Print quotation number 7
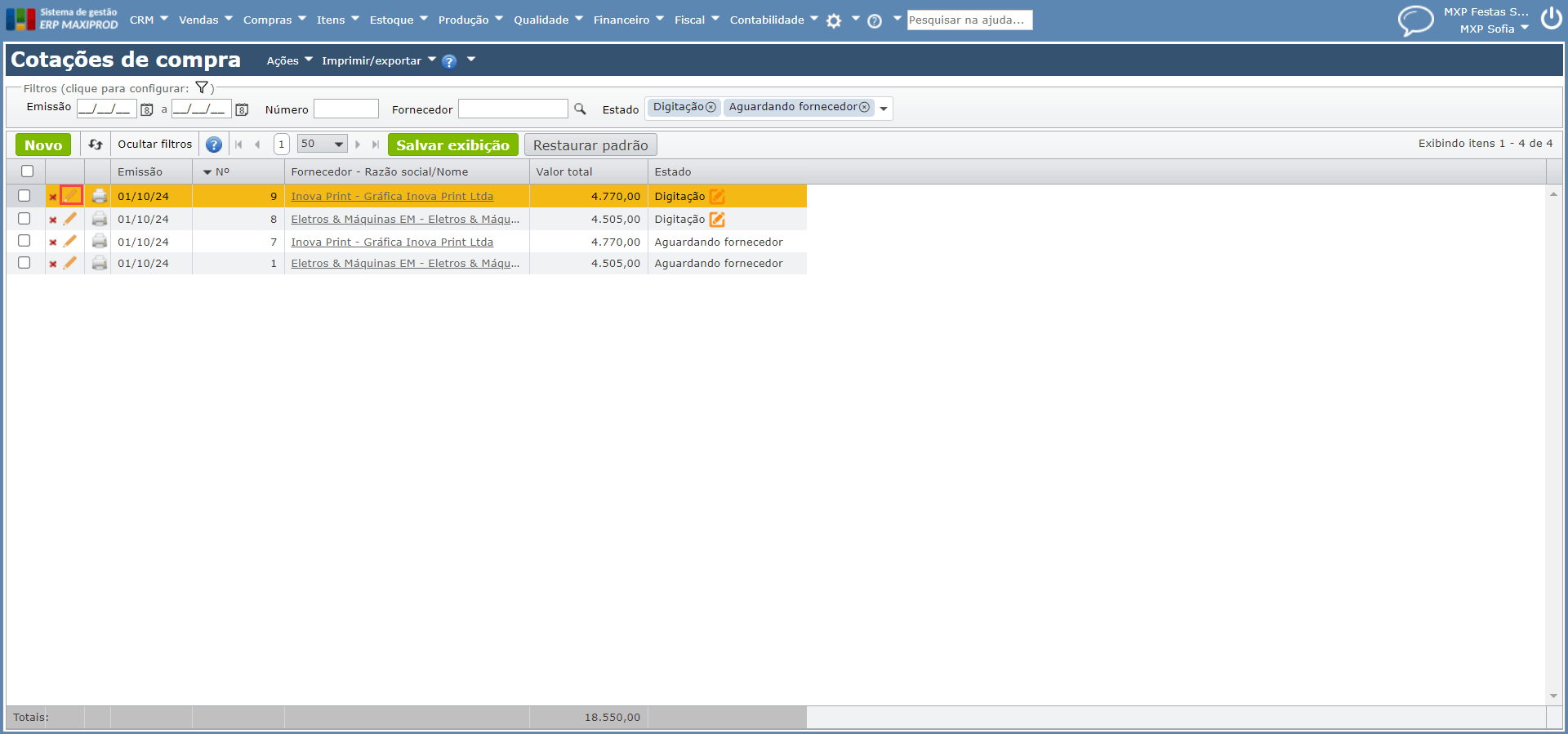The height and width of the screenshot is (734, 1568). point(100,241)
